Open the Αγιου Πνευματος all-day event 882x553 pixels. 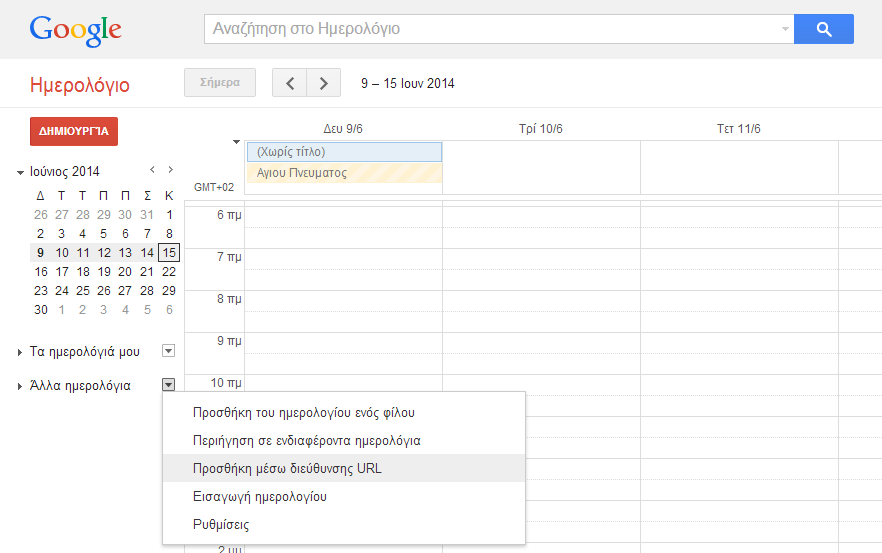coord(343,173)
